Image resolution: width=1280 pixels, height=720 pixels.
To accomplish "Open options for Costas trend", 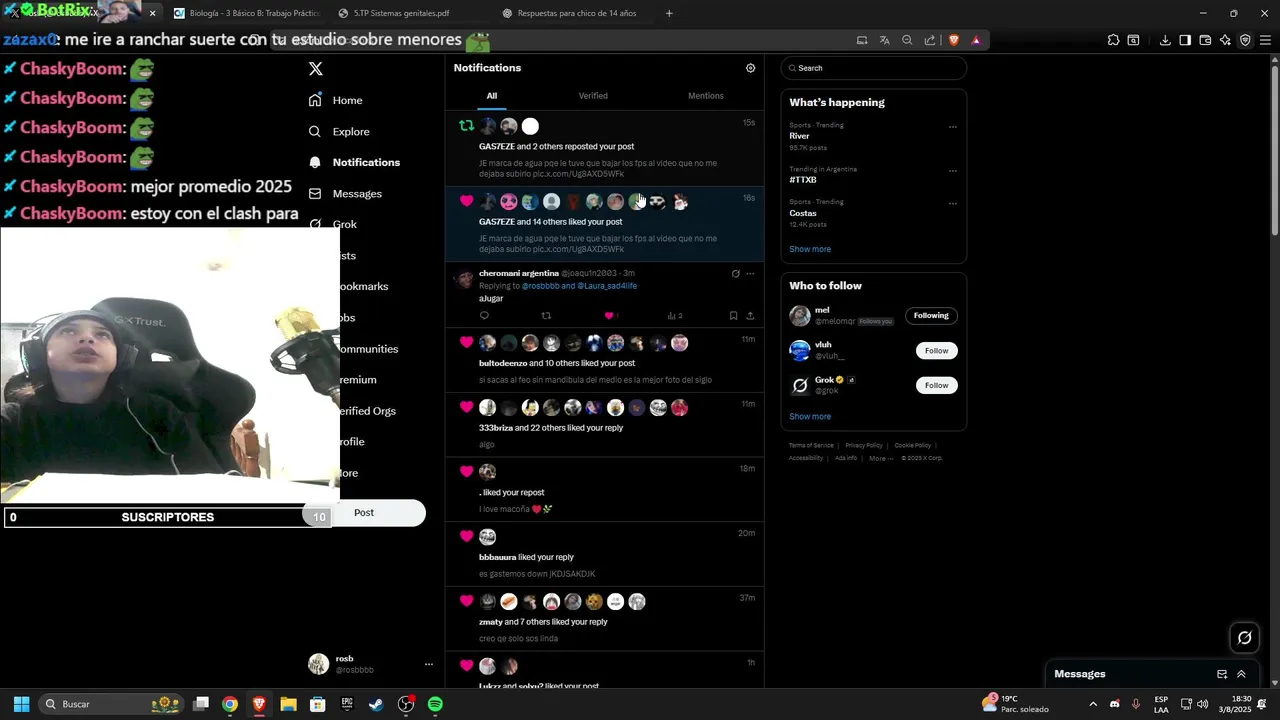I will (x=953, y=204).
